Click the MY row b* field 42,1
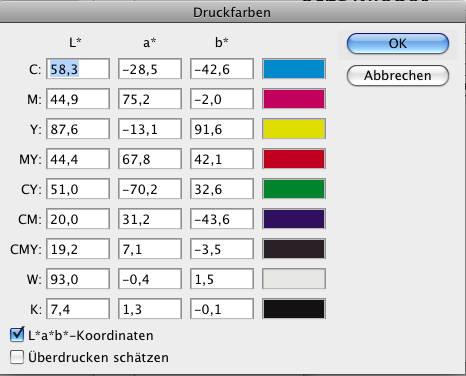 click(x=222, y=159)
